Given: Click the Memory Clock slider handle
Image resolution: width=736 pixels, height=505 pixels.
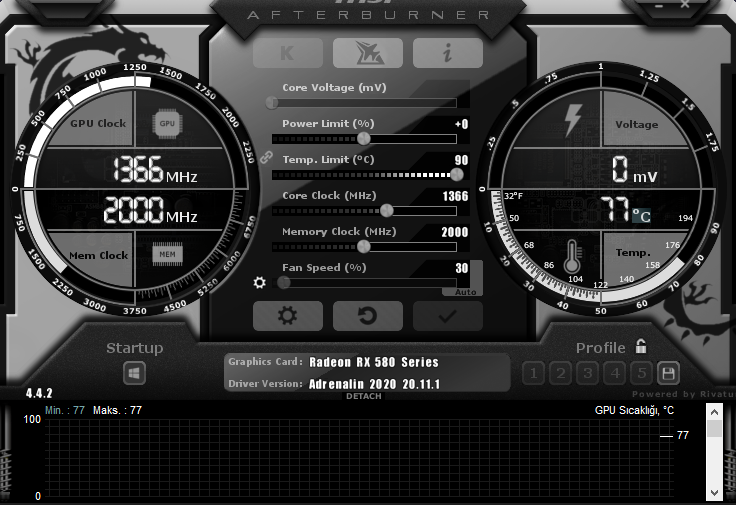Looking at the screenshot, I should [364, 246].
